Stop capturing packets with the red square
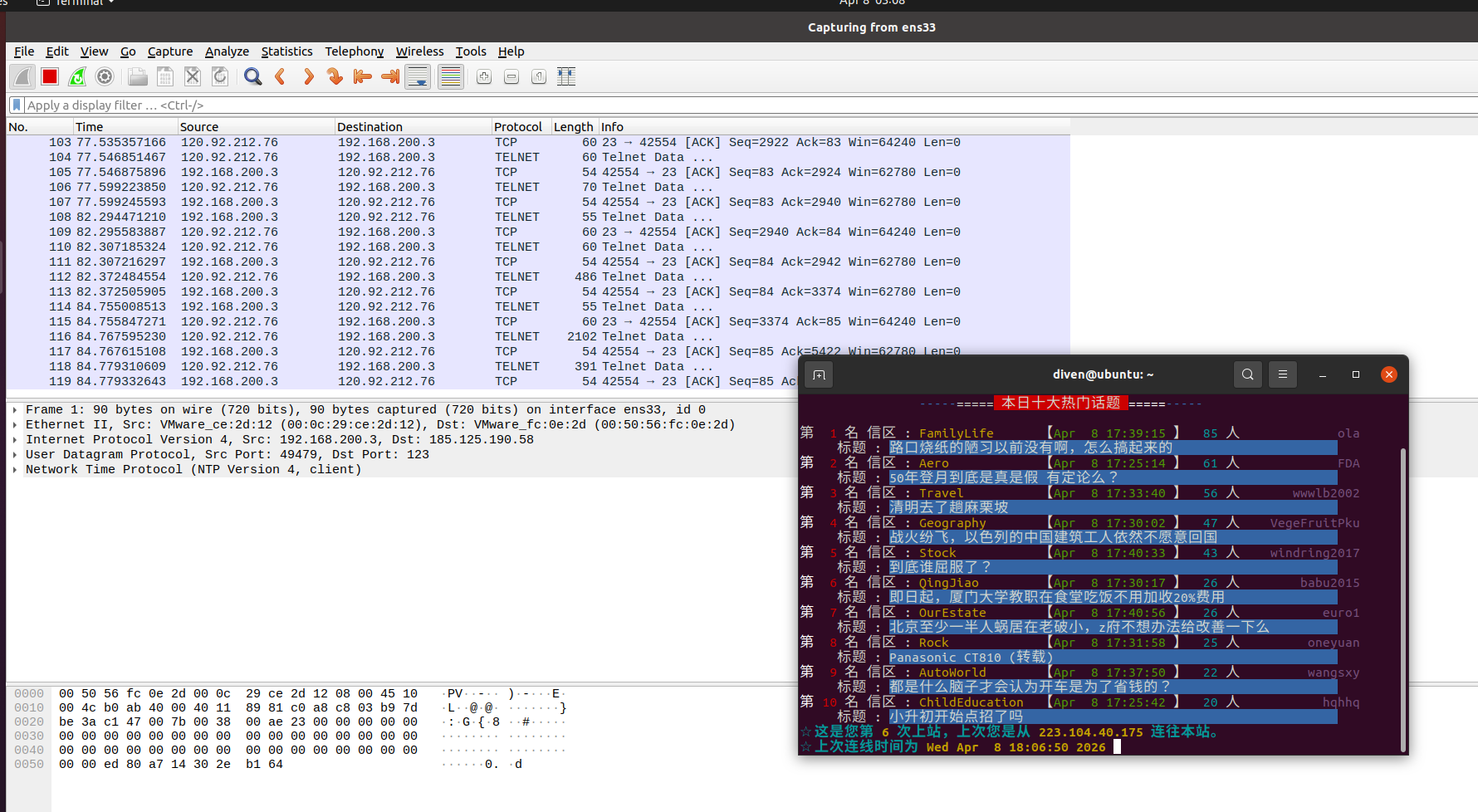Screen dimensions: 1478x812 coord(50,77)
